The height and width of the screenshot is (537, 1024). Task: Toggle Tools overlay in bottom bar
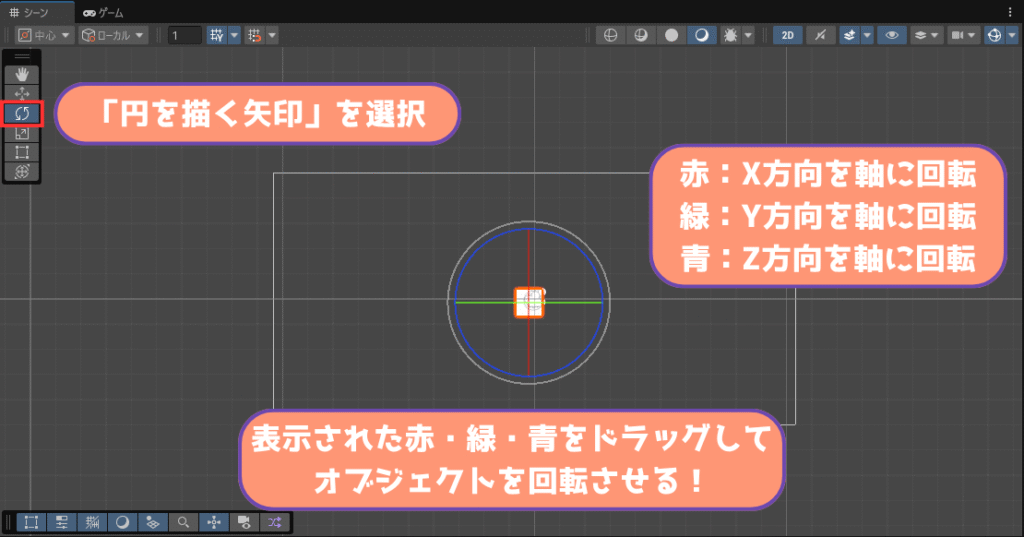click(31, 522)
